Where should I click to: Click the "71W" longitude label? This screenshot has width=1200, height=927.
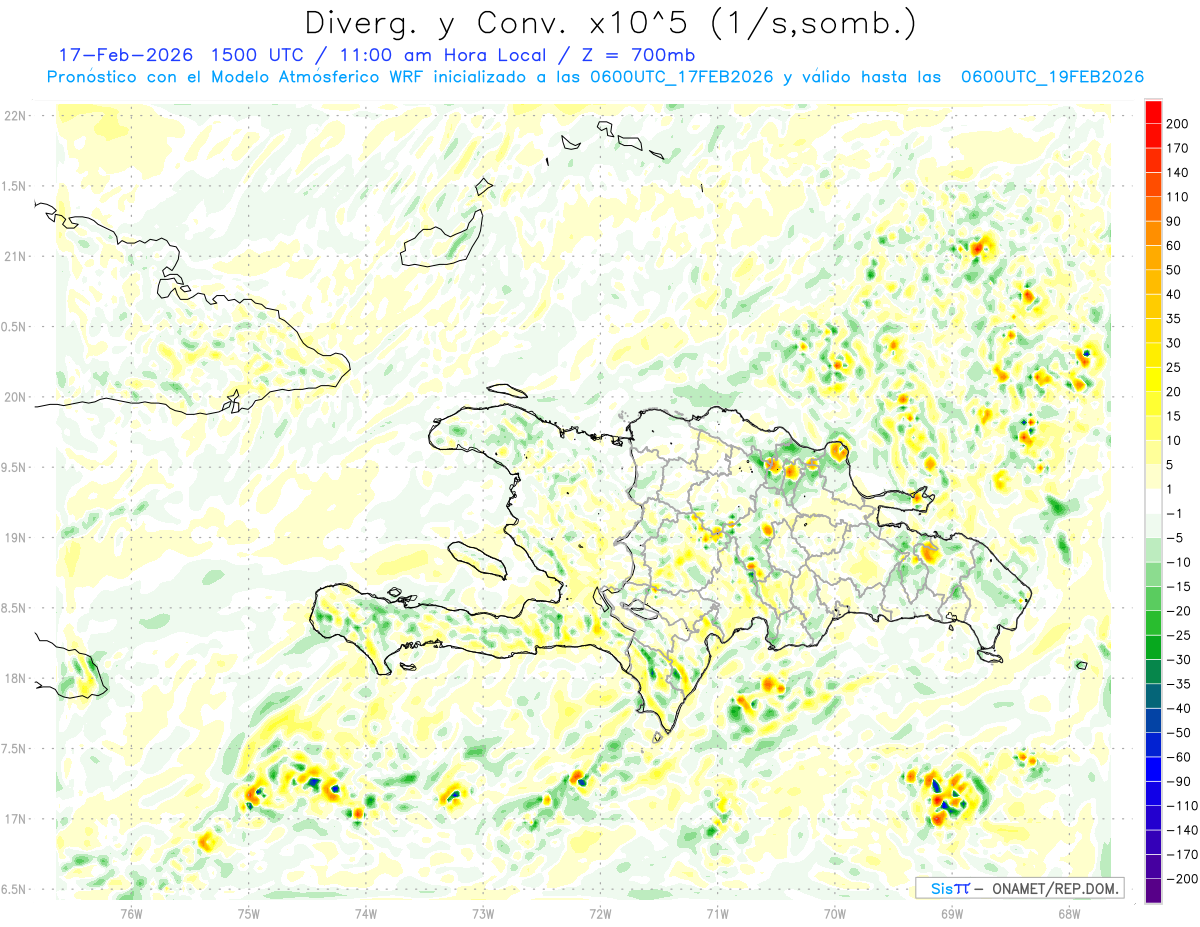point(717,915)
